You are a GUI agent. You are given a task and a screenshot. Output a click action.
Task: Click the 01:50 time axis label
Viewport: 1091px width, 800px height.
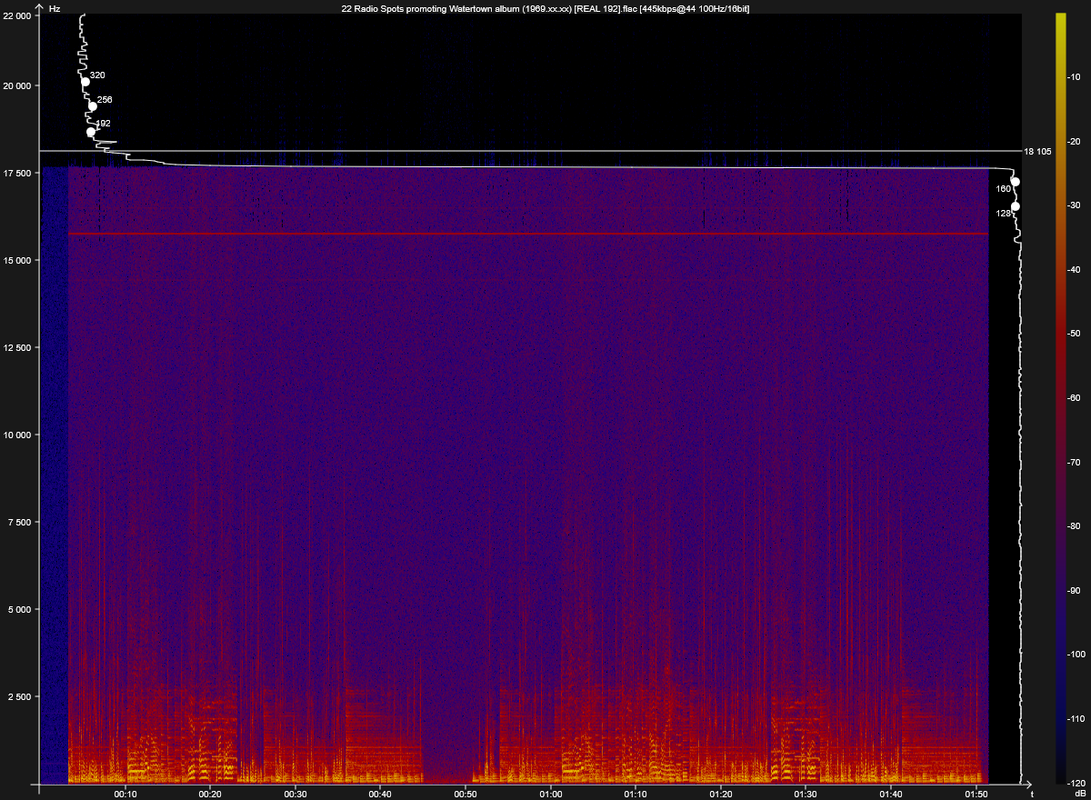coord(976,794)
